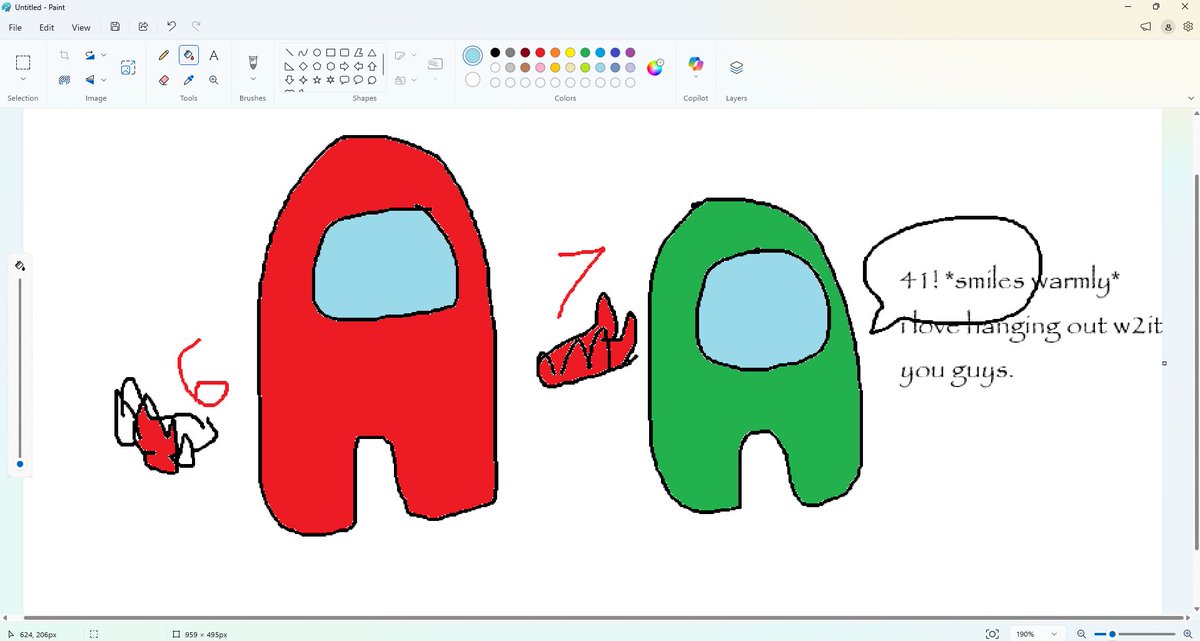Expand the Brushes dropdown
The image size is (1200, 641).
(x=253, y=79)
